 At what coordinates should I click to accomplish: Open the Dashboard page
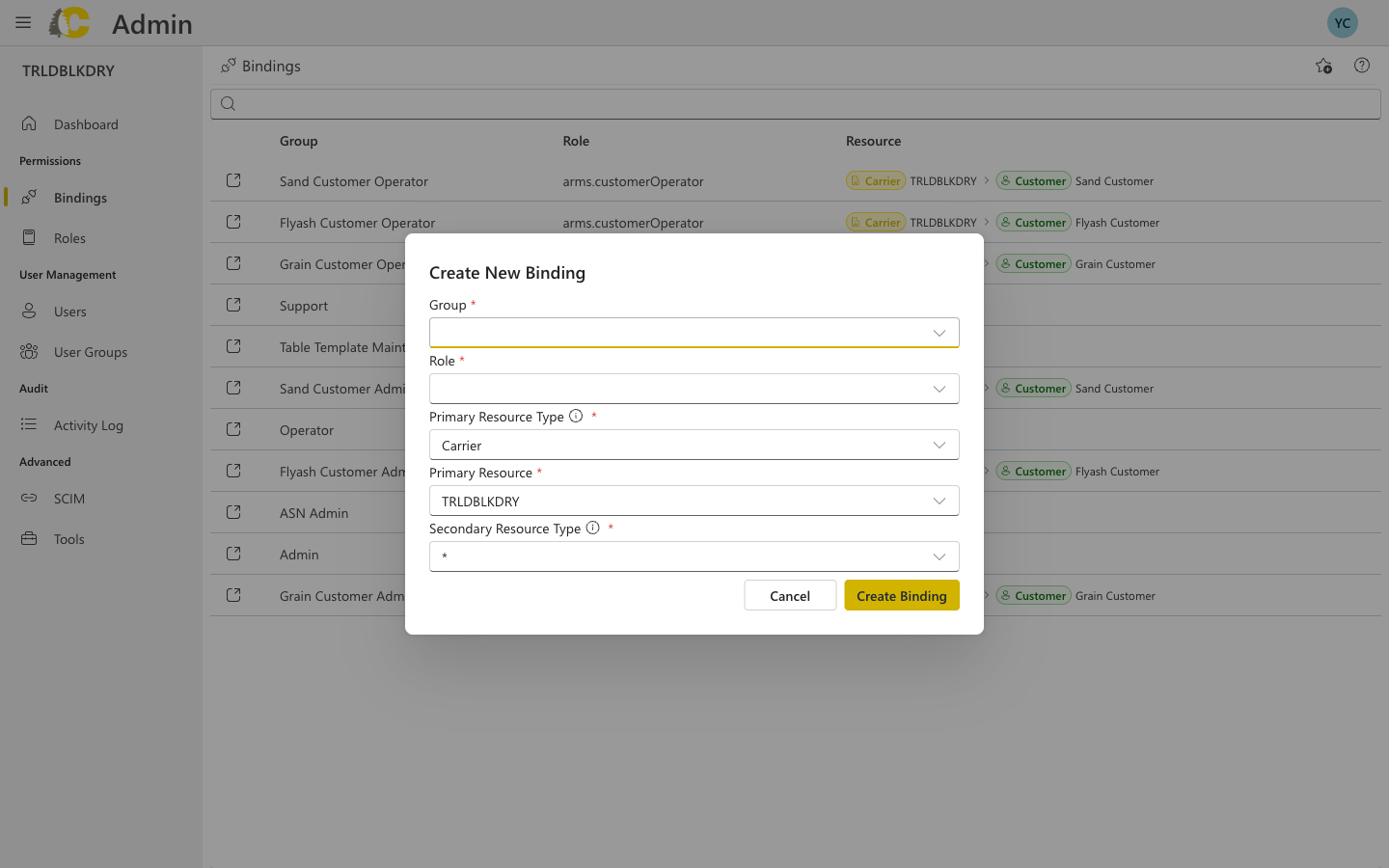tap(86, 123)
